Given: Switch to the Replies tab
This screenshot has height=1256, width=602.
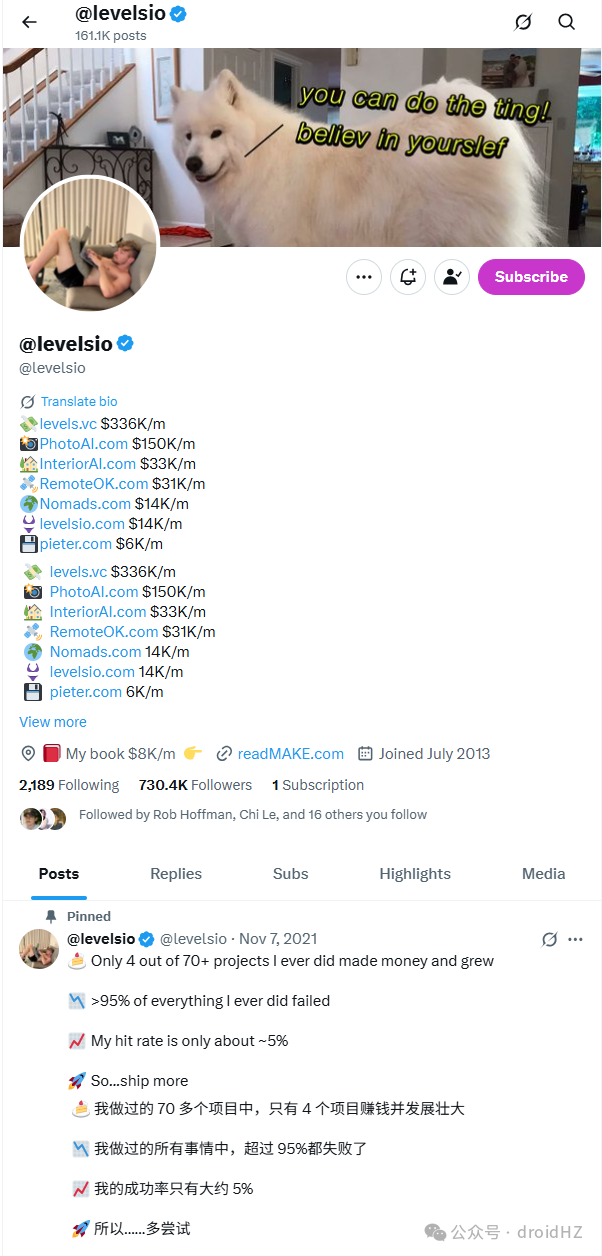Looking at the screenshot, I should click(176, 874).
